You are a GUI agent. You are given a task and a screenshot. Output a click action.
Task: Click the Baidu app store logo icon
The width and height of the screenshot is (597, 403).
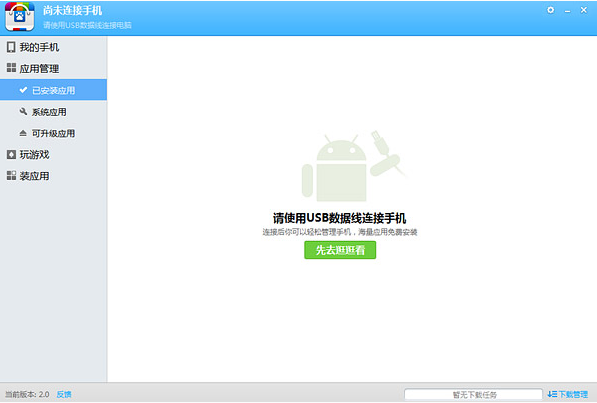19,17
